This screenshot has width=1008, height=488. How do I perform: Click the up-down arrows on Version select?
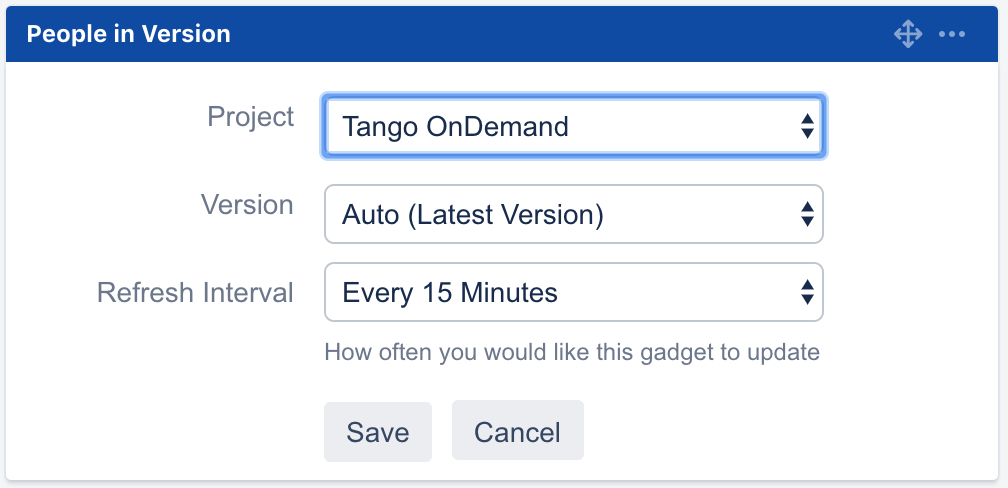click(x=806, y=214)
